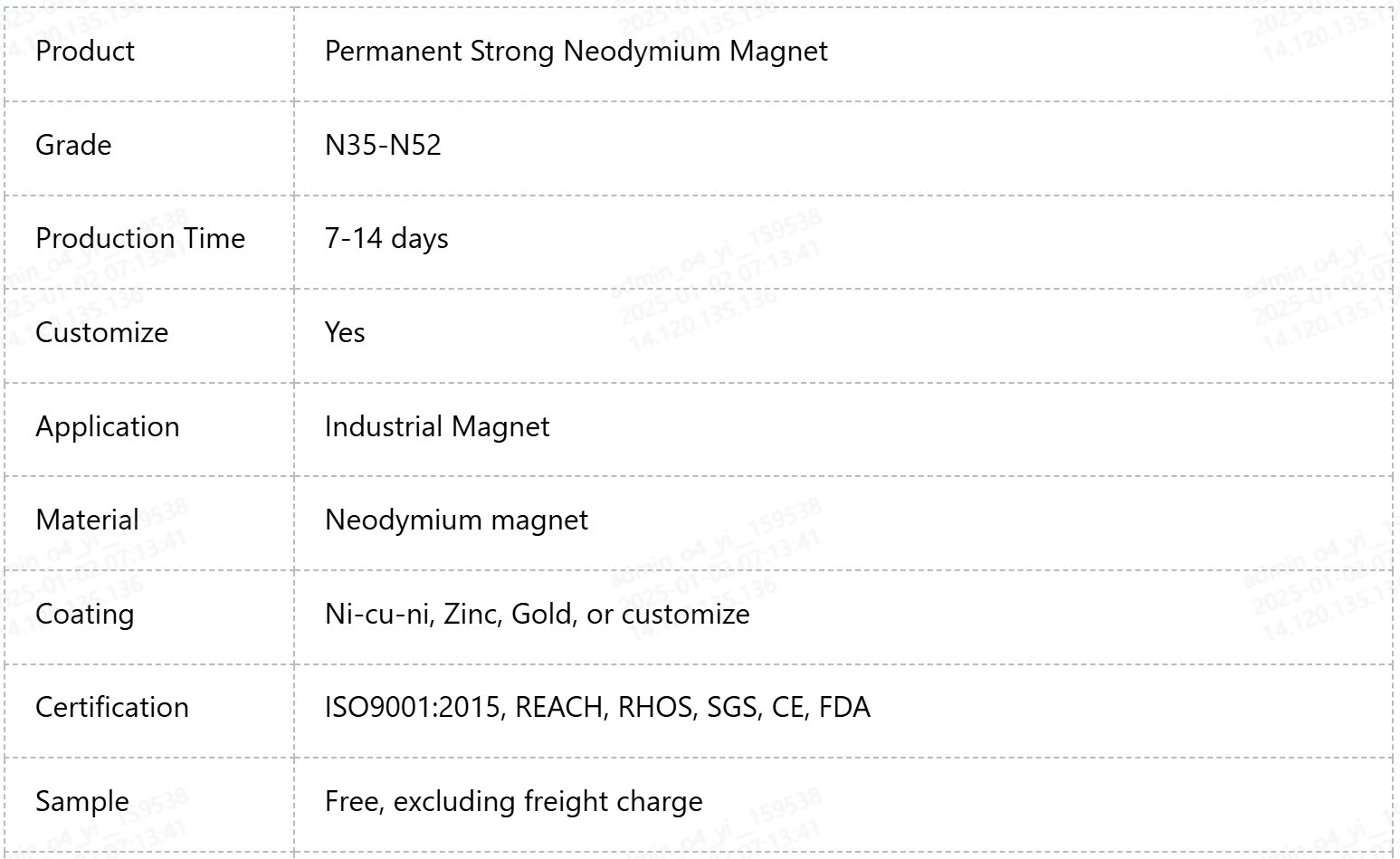Click the word FDA in certifications
The height and width of the screenshot is (859, 1400).
click(x=844, y=707)
